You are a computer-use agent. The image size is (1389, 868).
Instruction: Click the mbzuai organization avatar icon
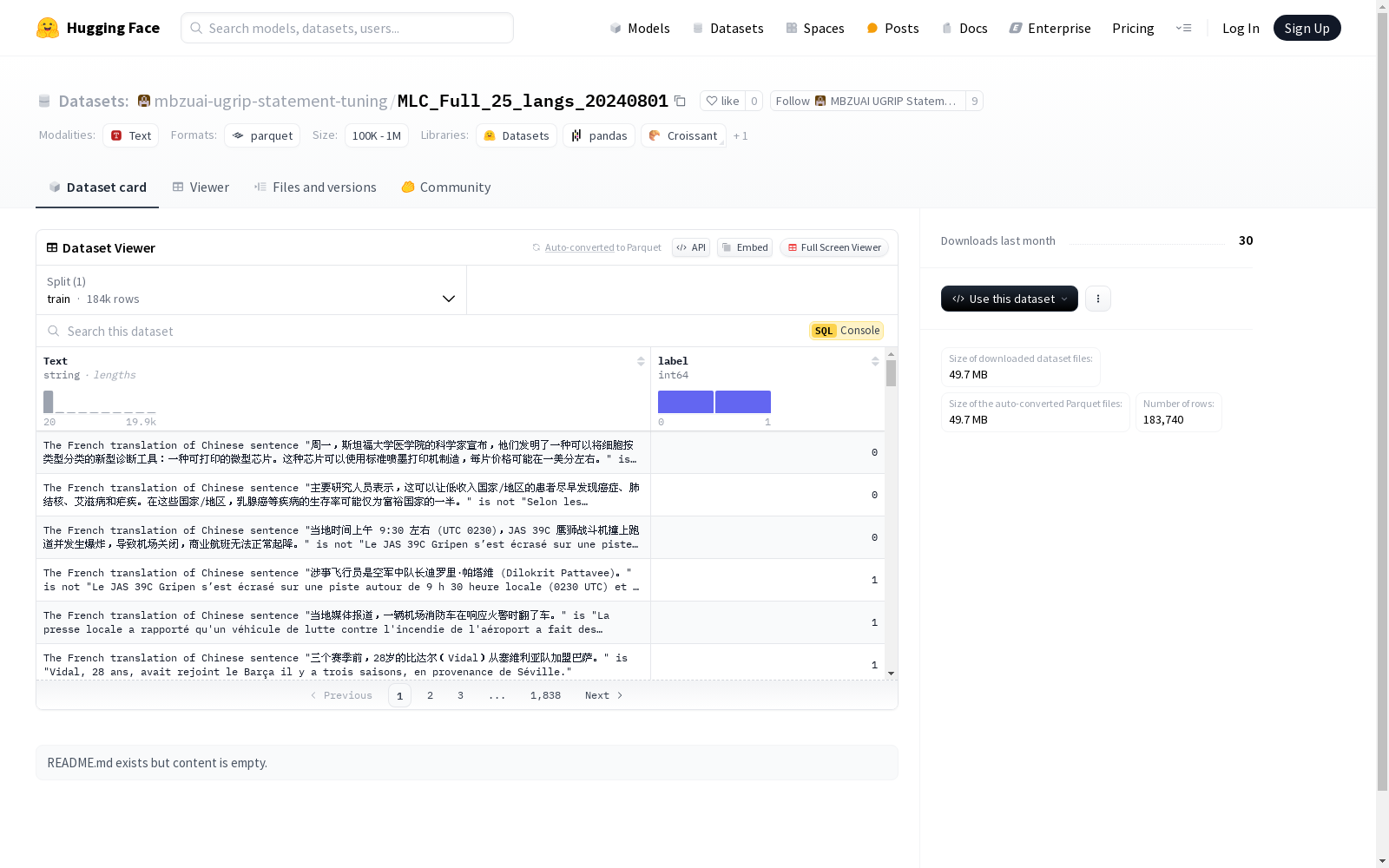[x=144, y=101]
